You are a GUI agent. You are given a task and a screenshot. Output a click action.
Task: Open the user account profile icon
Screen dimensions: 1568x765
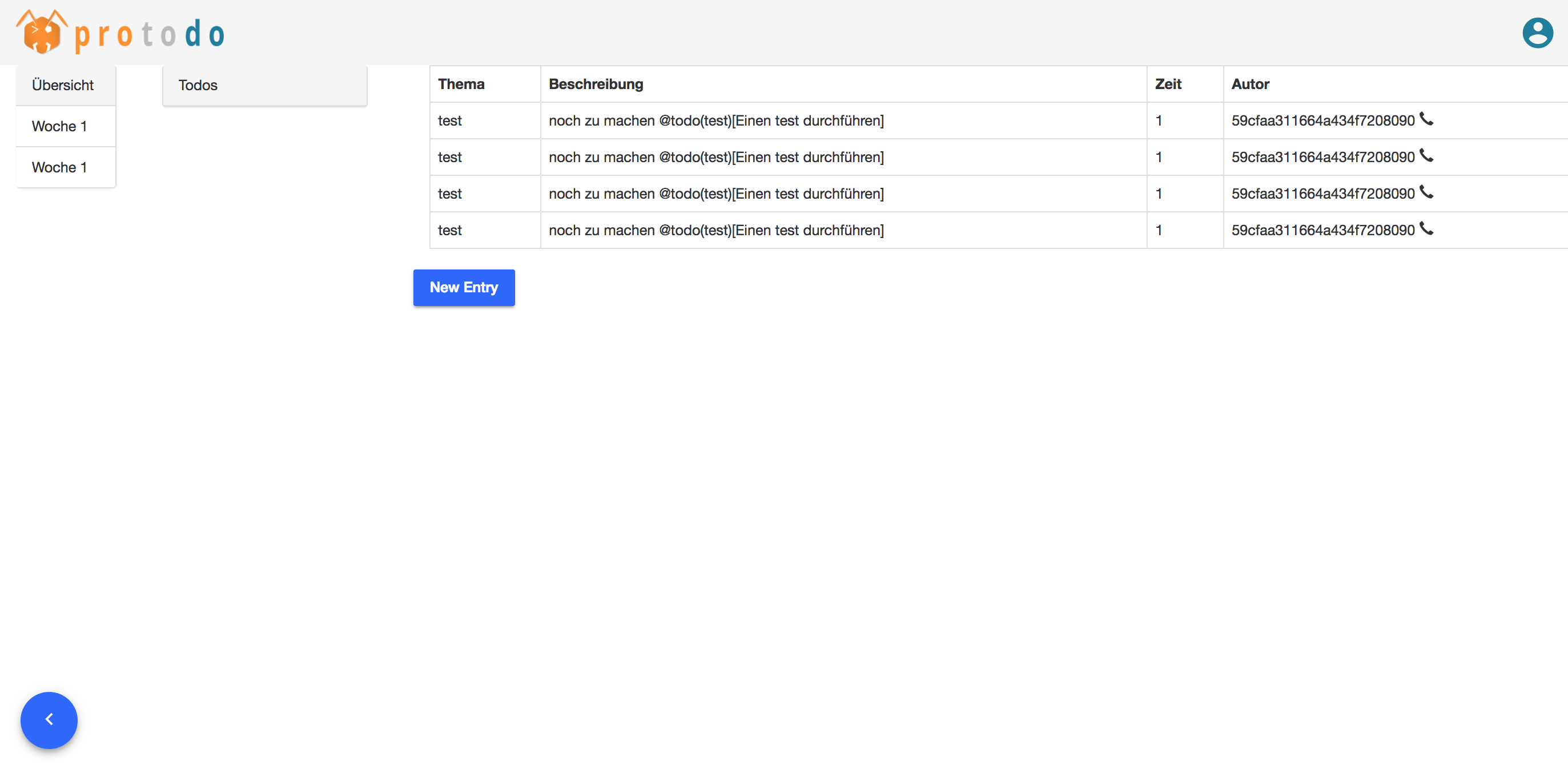pos(1537,32)
